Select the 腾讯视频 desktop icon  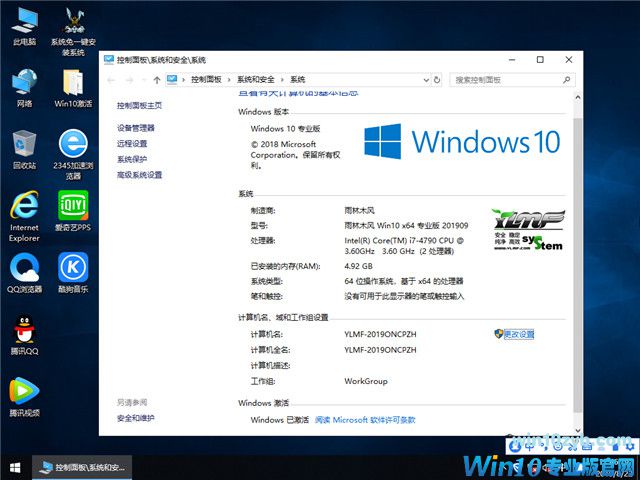[x=24, y=397]
